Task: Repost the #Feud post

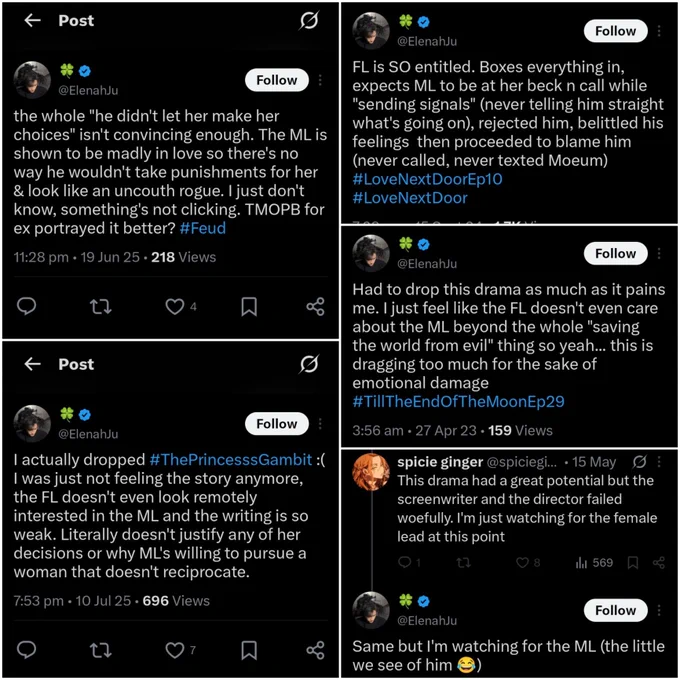Action: pyautogui.click(x=101, y=307)
